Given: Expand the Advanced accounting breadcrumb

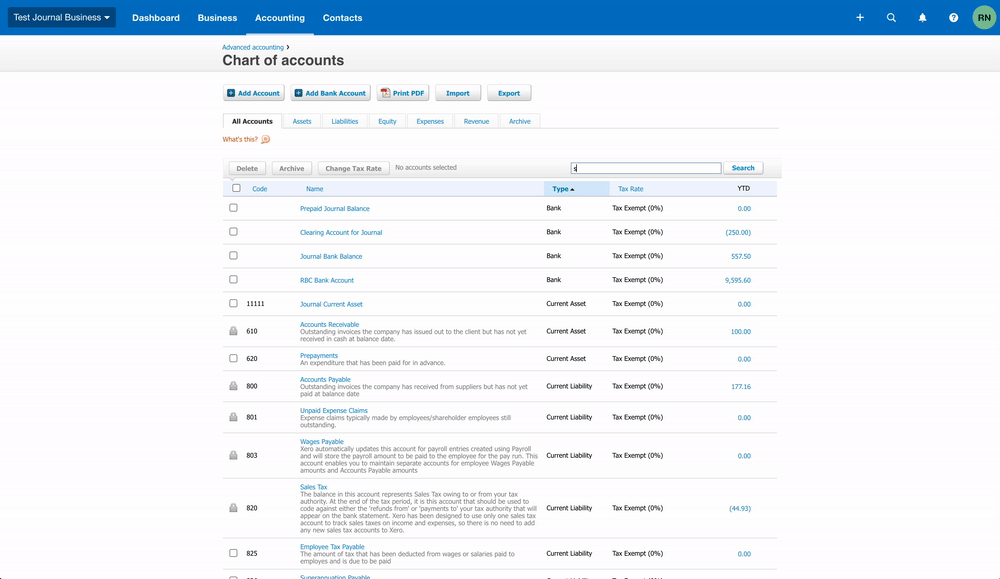Looking at the screenshot, I should pyautogui.click(x=253, y=46).
